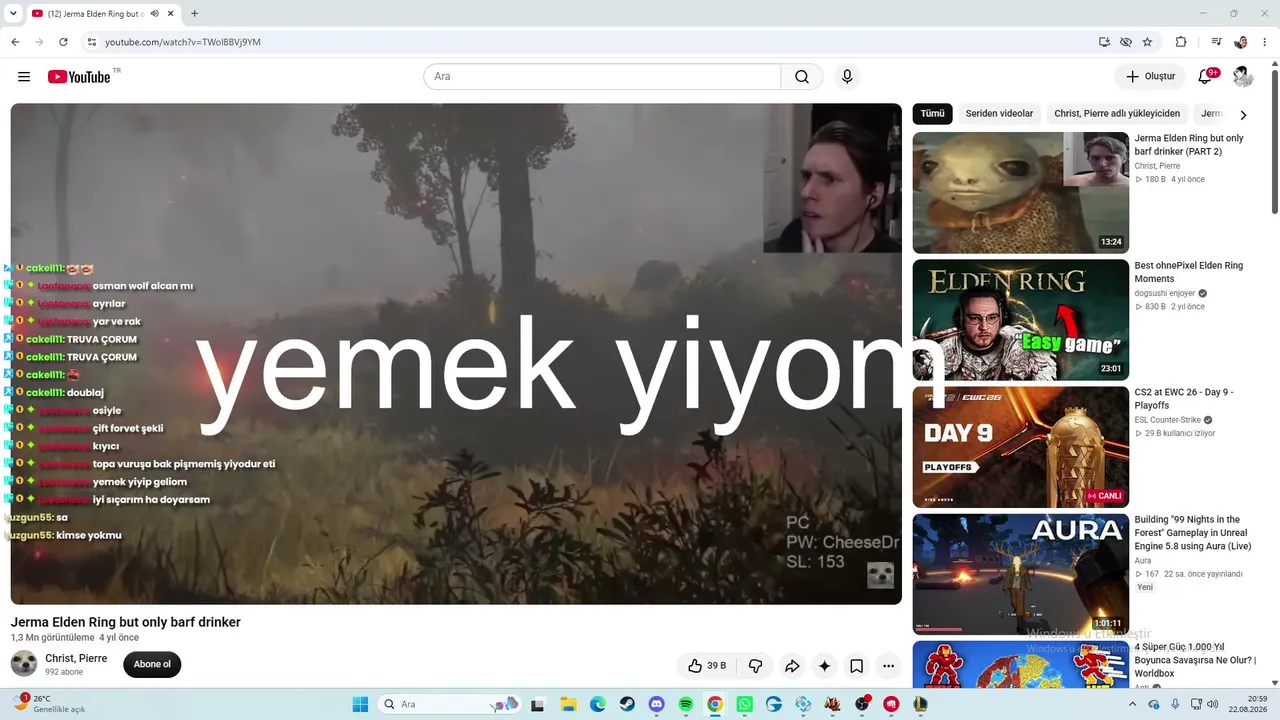The image size is (1280, 720).
Task: Show hidden system tray icons
Action: coord(1133,704)
